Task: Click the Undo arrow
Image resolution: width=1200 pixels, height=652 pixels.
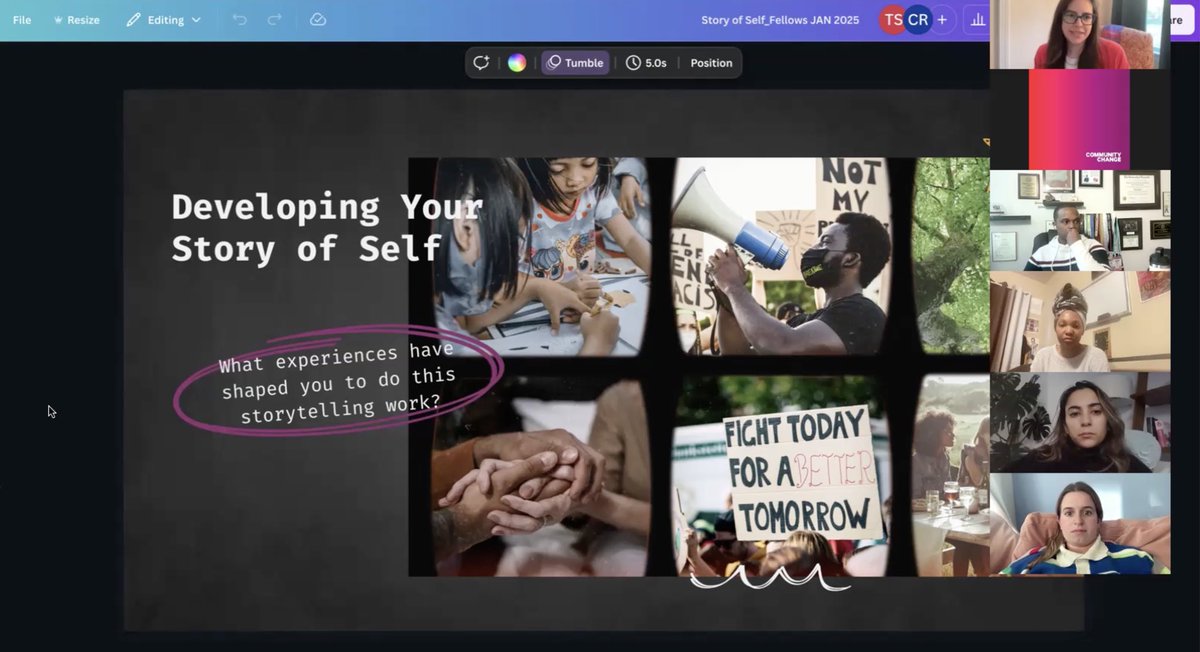Action: tap(239, 20)
